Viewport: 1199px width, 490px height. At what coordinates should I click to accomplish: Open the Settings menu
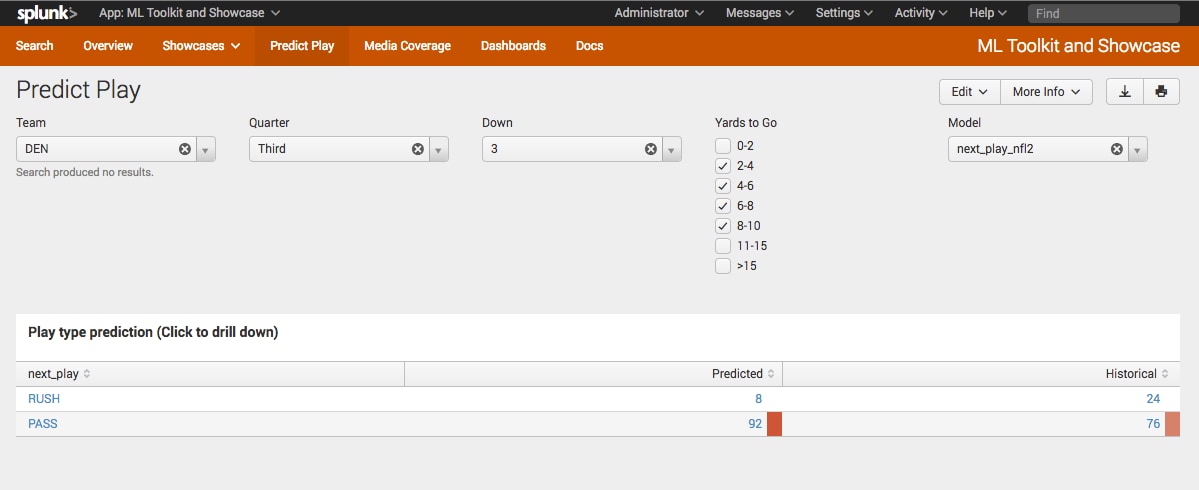[843, 13]
